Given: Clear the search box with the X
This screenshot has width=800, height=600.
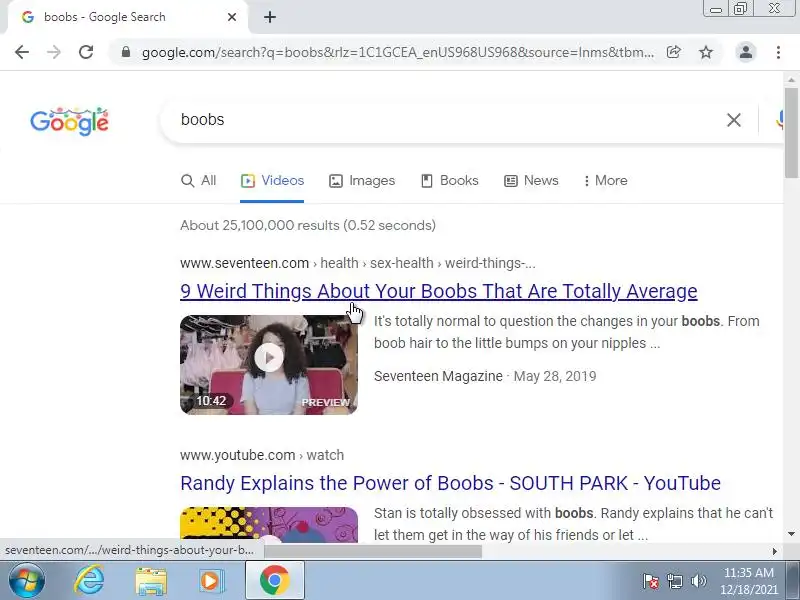Looking at the screenshot, I should 734,120.
